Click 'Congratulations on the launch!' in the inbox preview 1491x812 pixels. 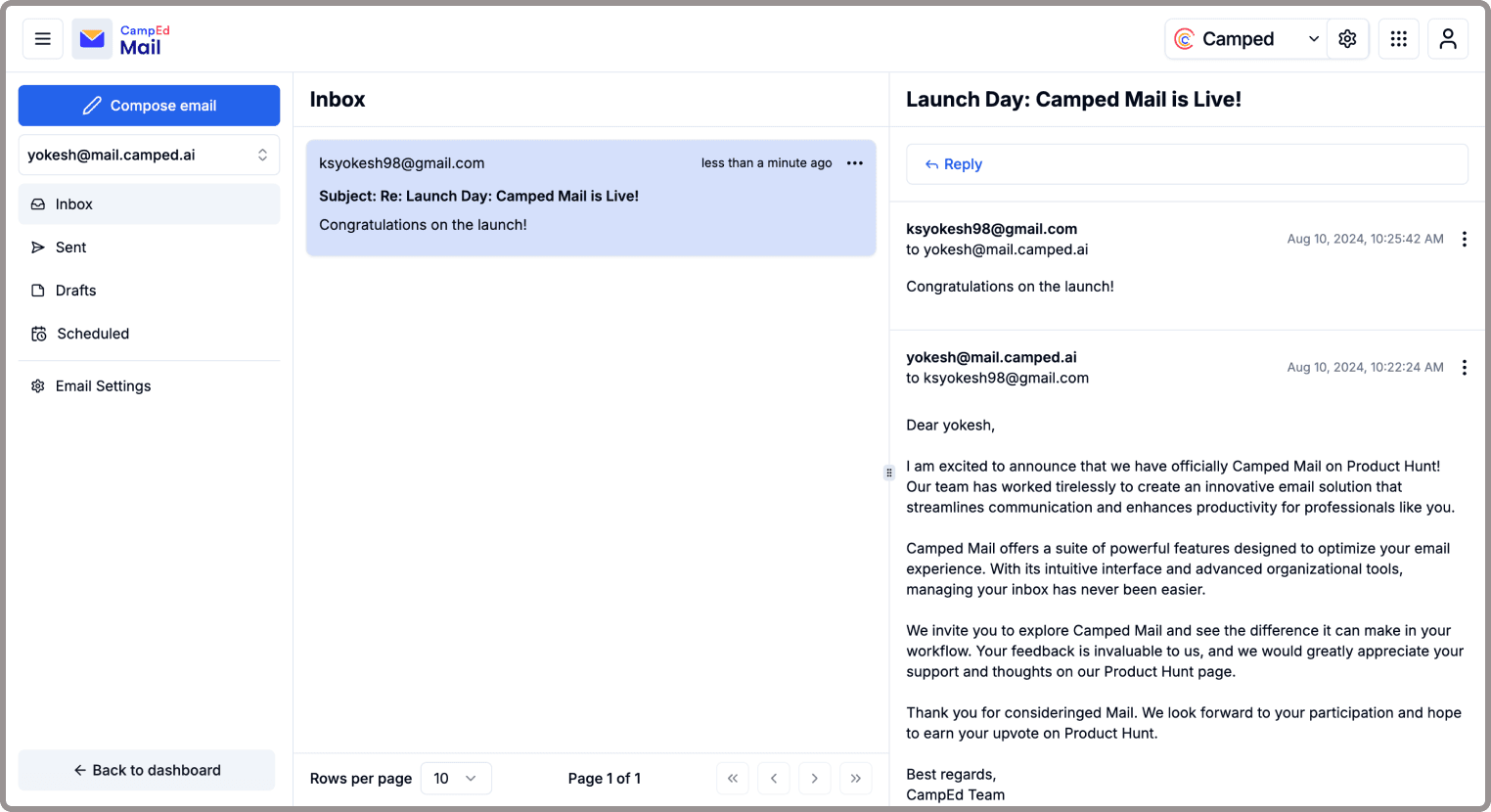click(x=423, y=225)
